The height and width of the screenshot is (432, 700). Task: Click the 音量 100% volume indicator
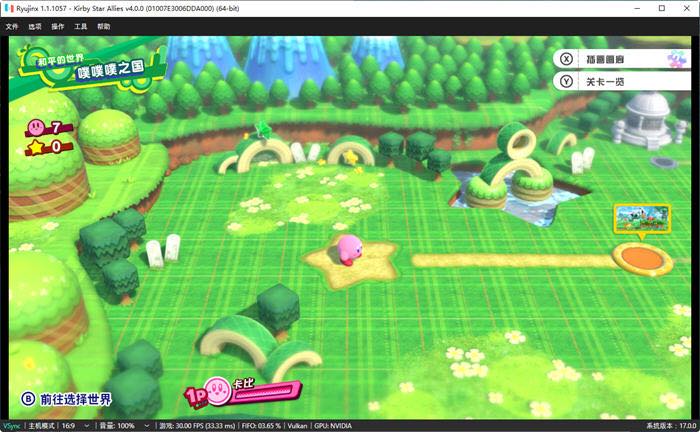click(127, 425)
